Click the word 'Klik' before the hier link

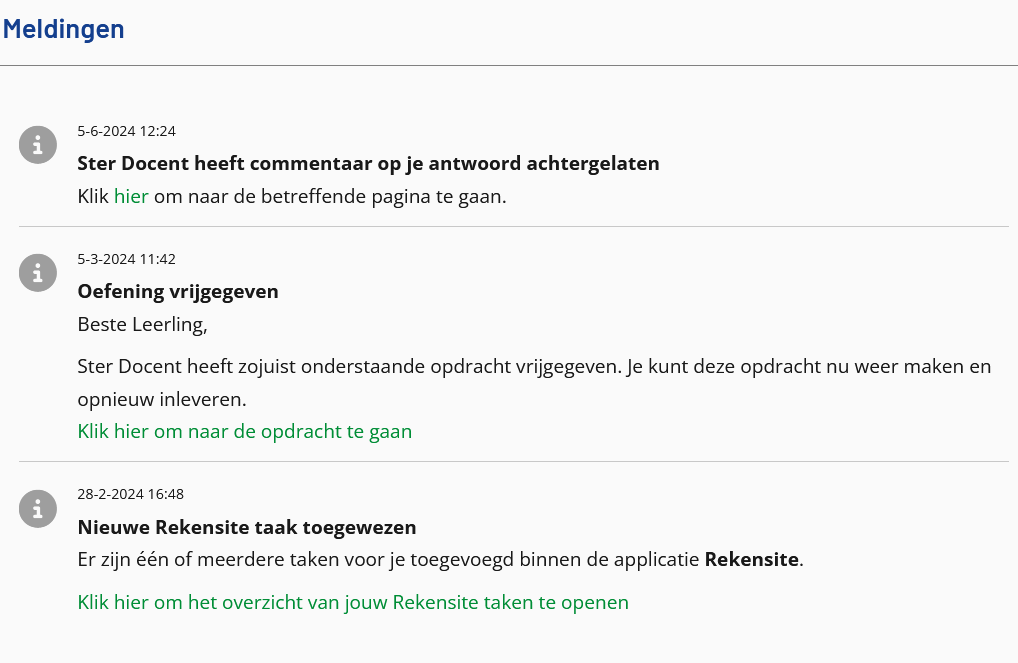[93, 196]
